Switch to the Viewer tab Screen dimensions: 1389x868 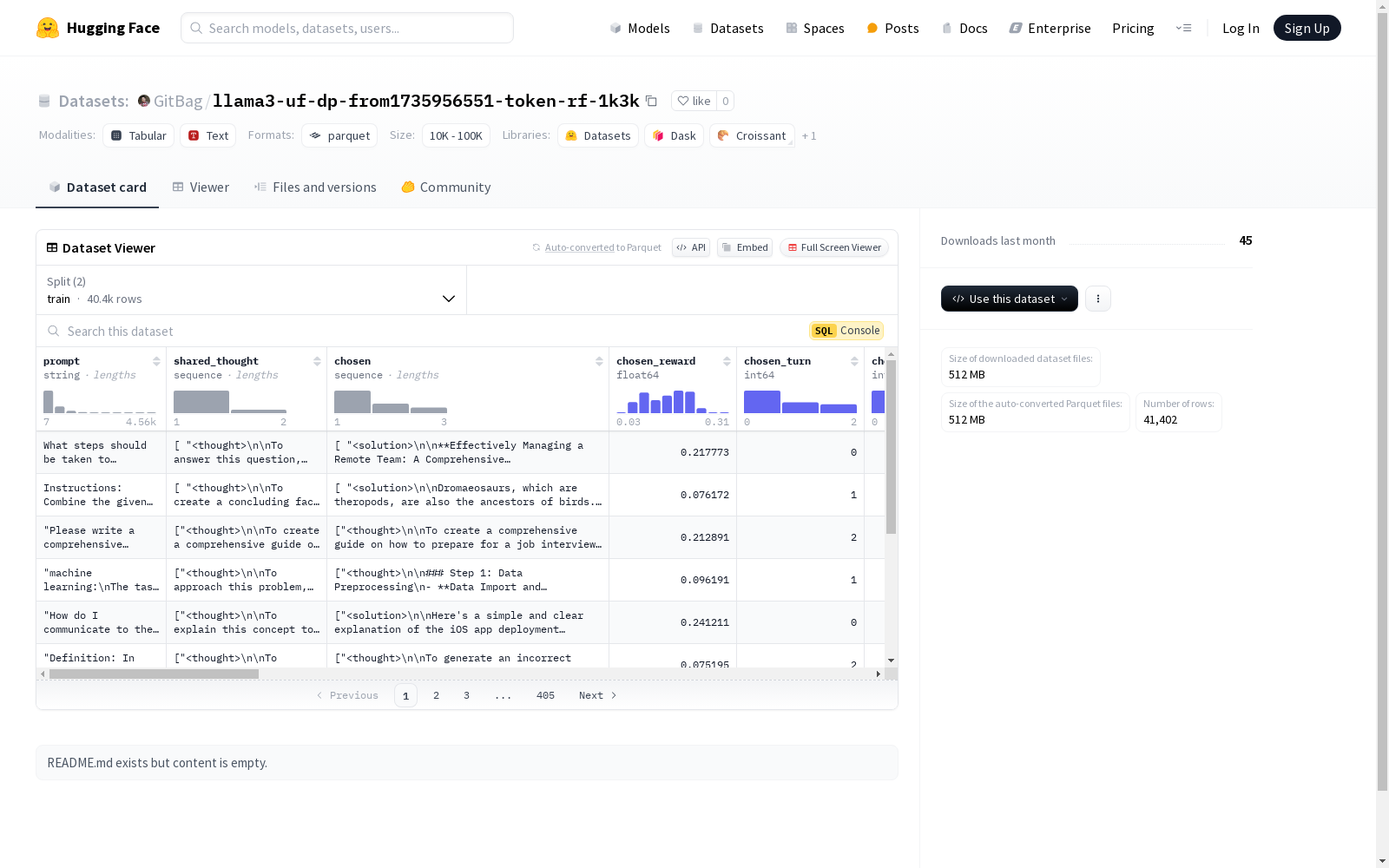coord(201,187)
